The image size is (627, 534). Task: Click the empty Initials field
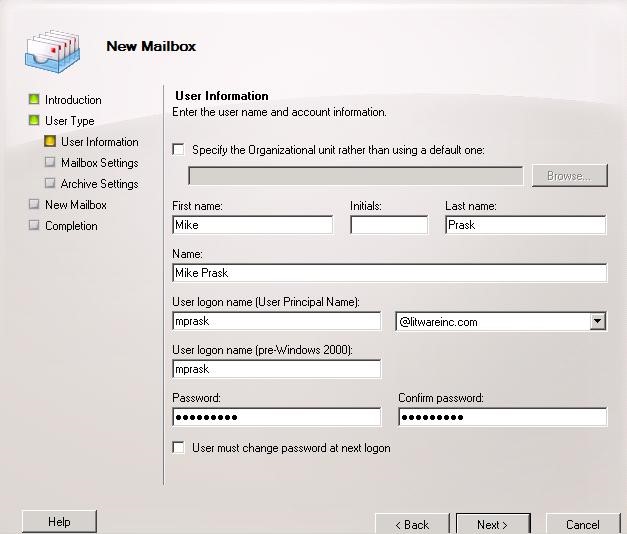(389, 225)
